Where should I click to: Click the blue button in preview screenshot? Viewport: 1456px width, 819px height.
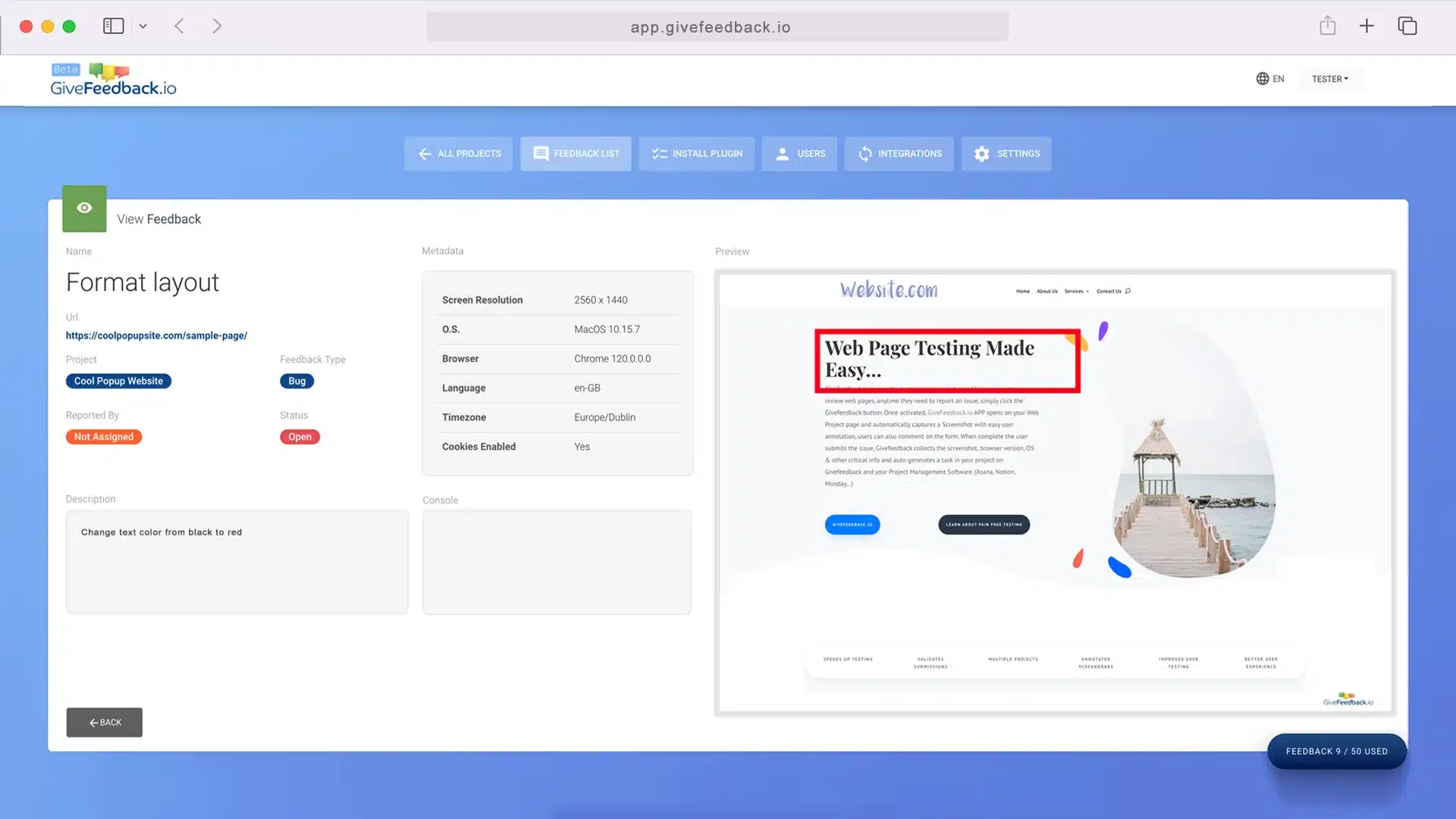click(852, 524)
